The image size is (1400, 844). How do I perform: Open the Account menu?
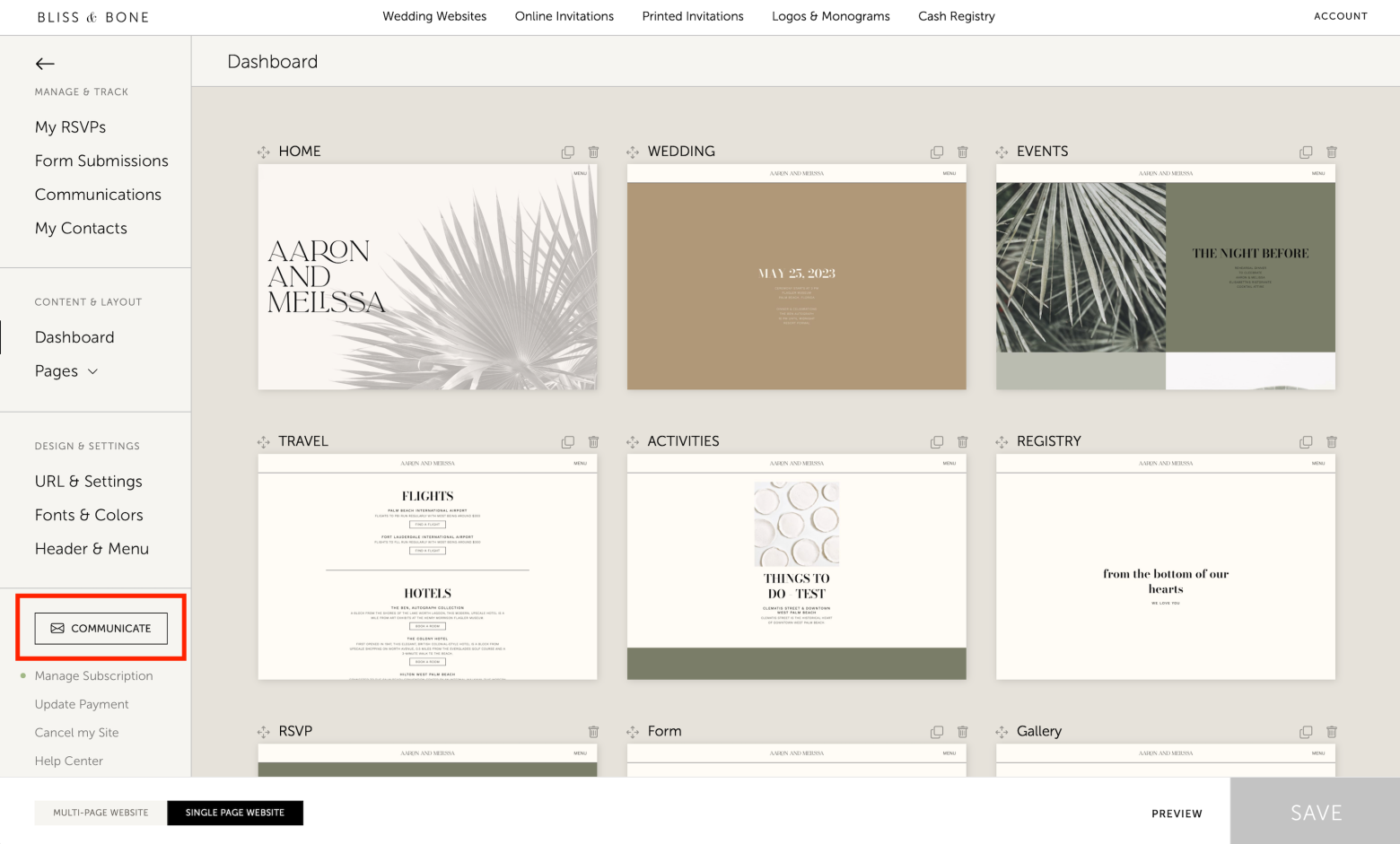pos(1340,16)
